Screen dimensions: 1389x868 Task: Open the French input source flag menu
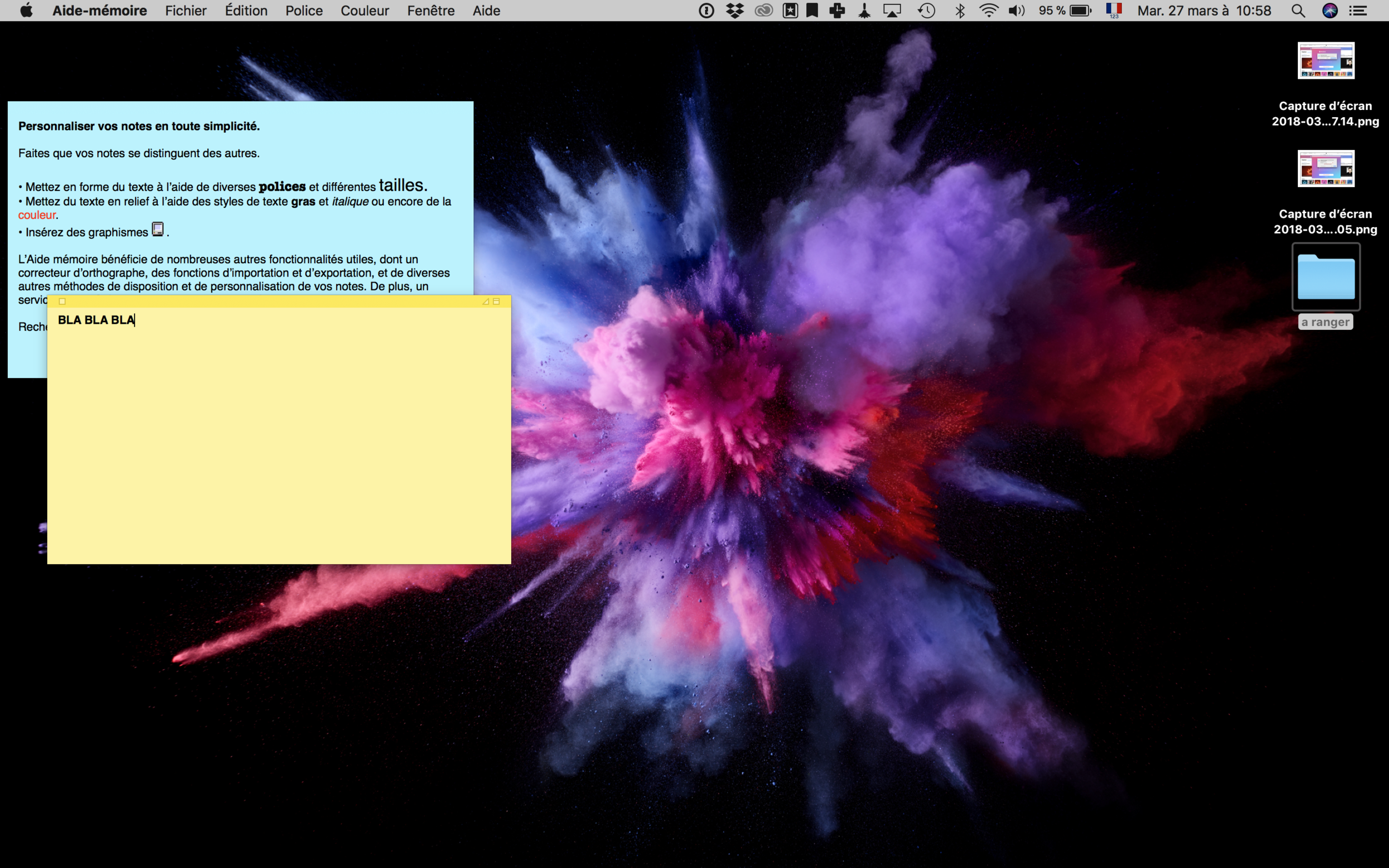(1114, 11)
